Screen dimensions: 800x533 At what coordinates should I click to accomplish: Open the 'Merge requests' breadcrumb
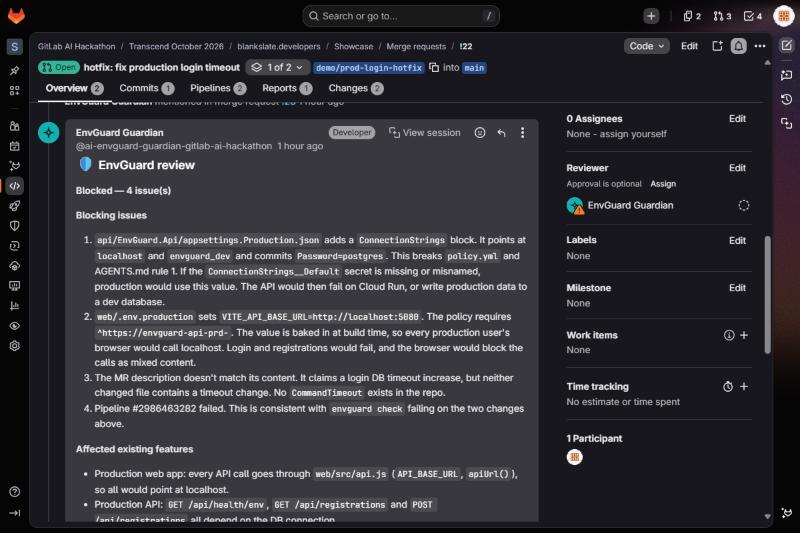click(416, 46)
